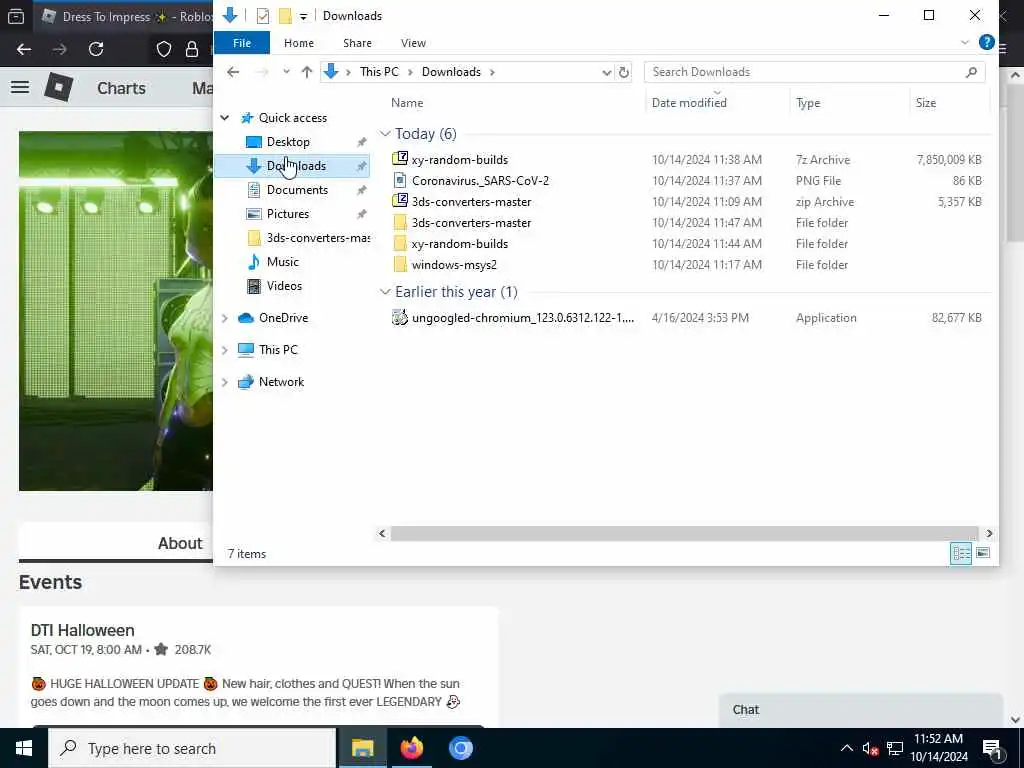Collapse the Earlier this year (1) group
This screenshot has width=1024, height=768.
tap(385, 292)
